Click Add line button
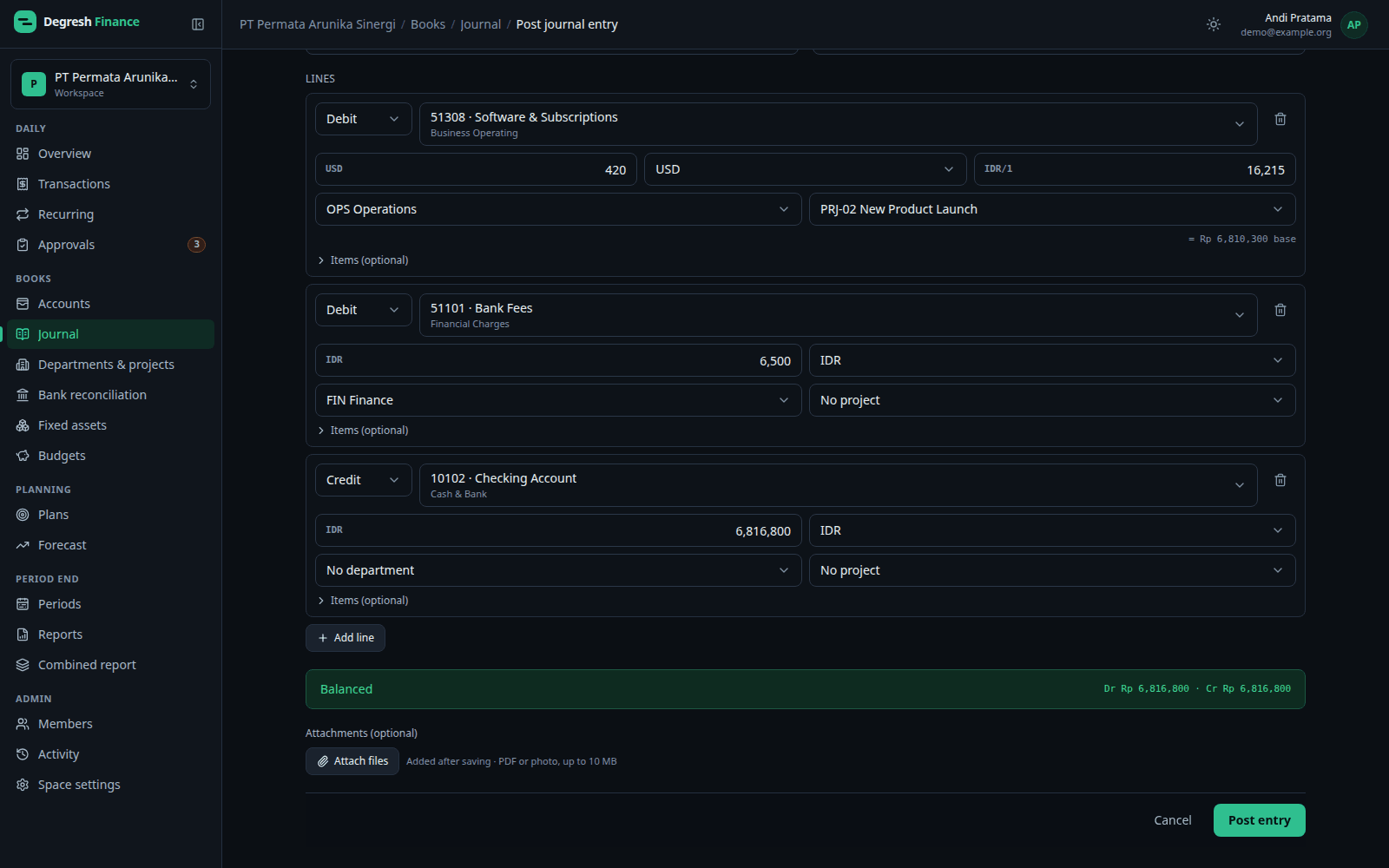Viewport: 1389px width, 868px height. pos(346,638)
